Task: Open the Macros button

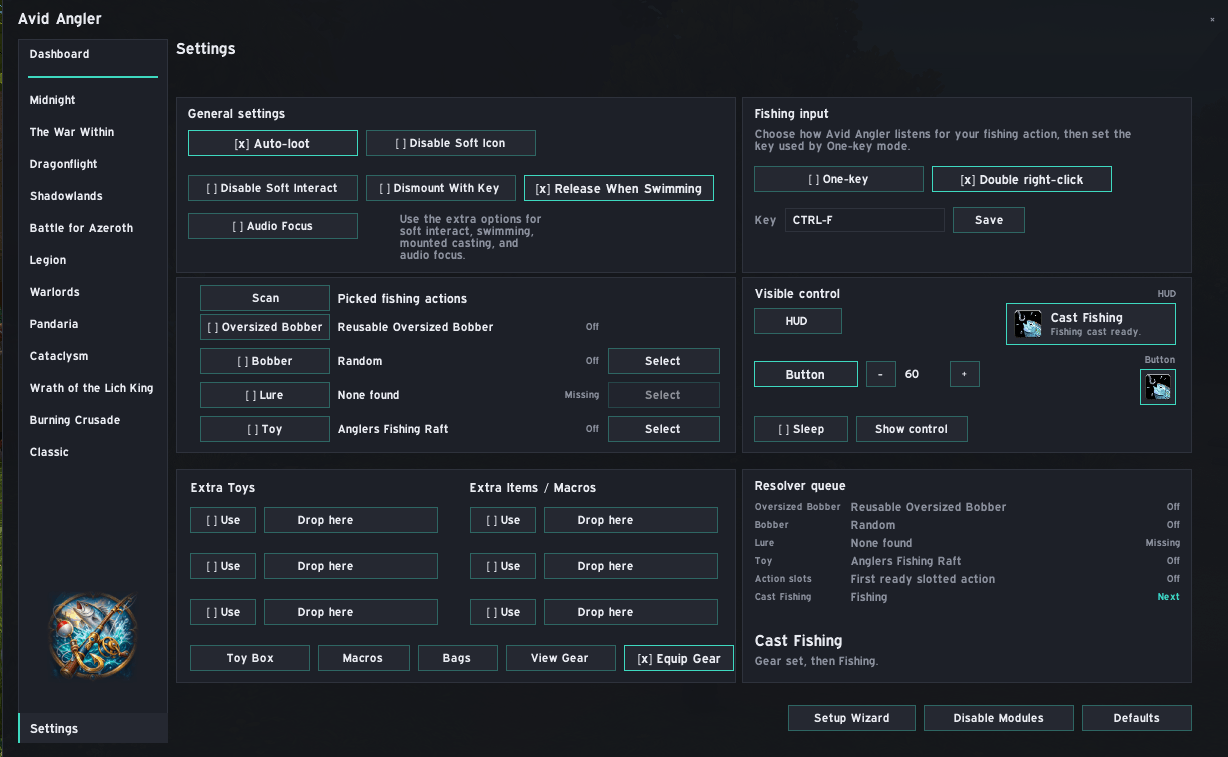Action: point(363,658)
